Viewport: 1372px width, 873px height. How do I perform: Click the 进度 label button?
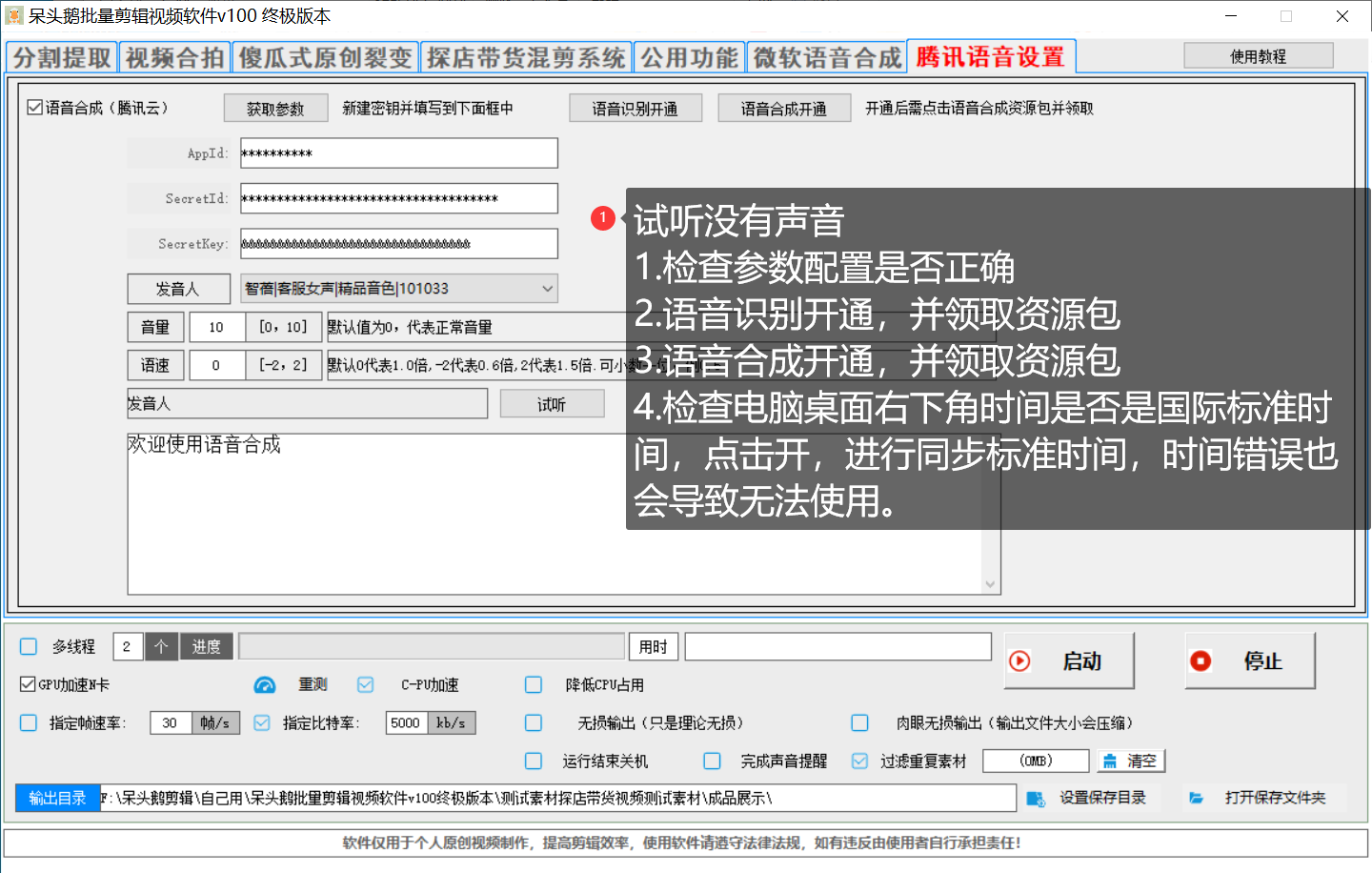(x=207, y=646)
